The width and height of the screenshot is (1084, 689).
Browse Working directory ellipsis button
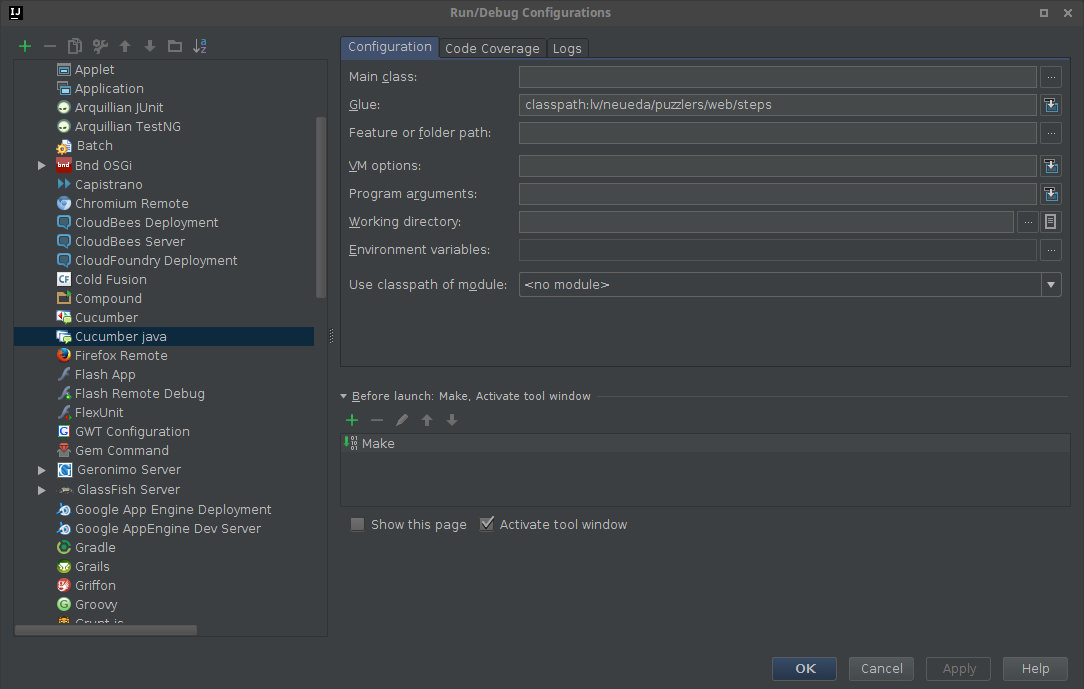click(1028, 222)
